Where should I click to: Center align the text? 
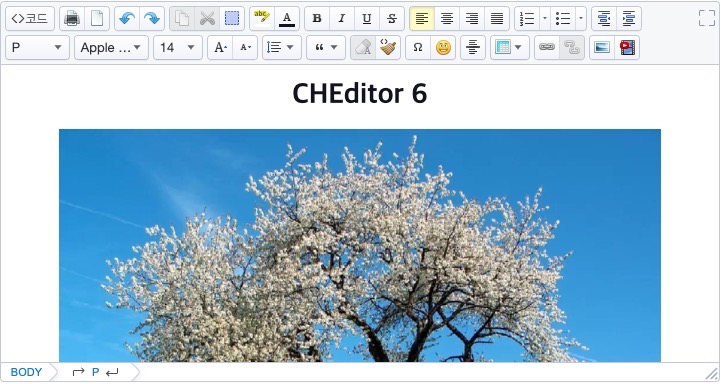pos(446,18)
